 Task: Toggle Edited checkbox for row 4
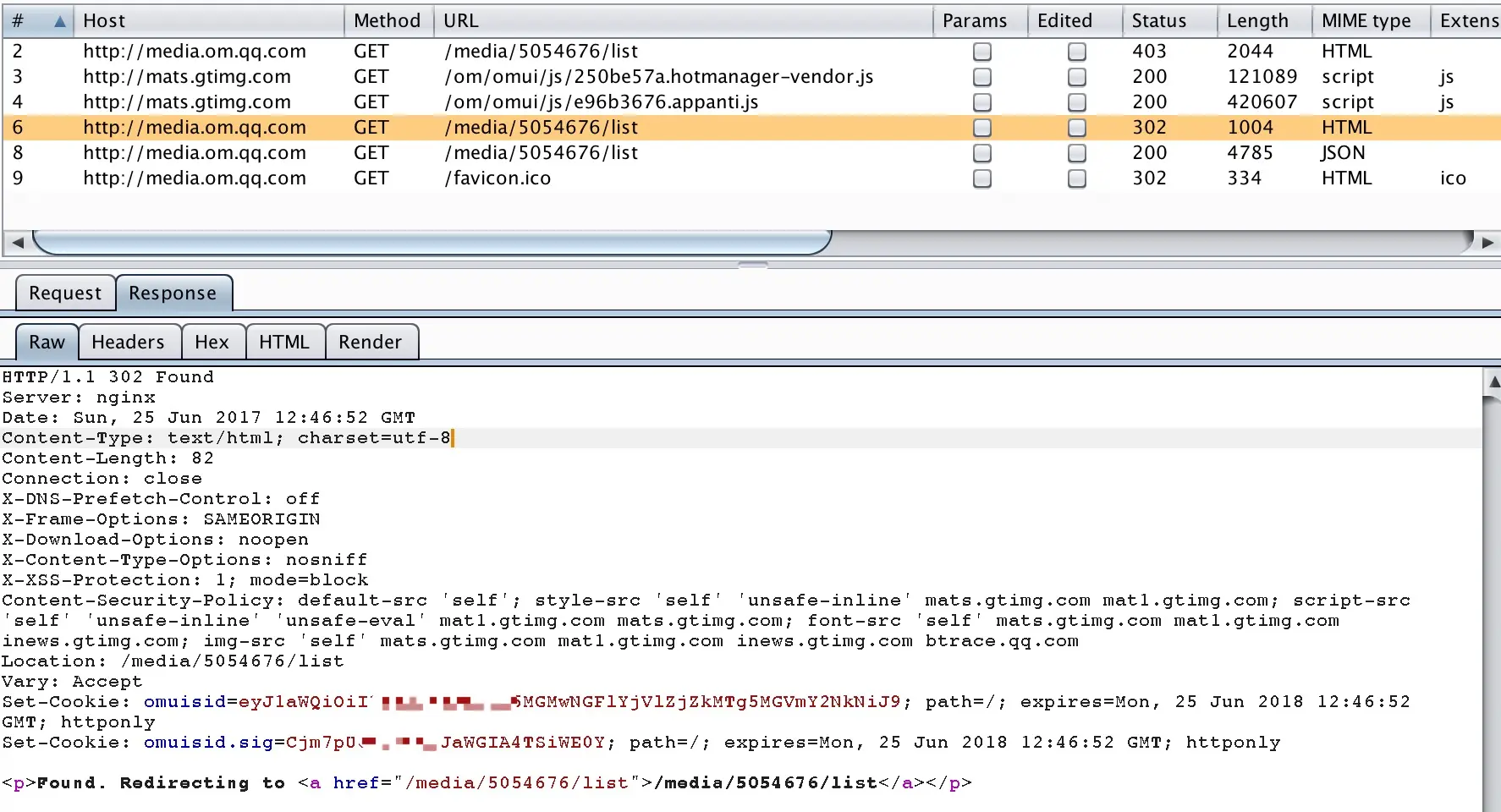1077,102
